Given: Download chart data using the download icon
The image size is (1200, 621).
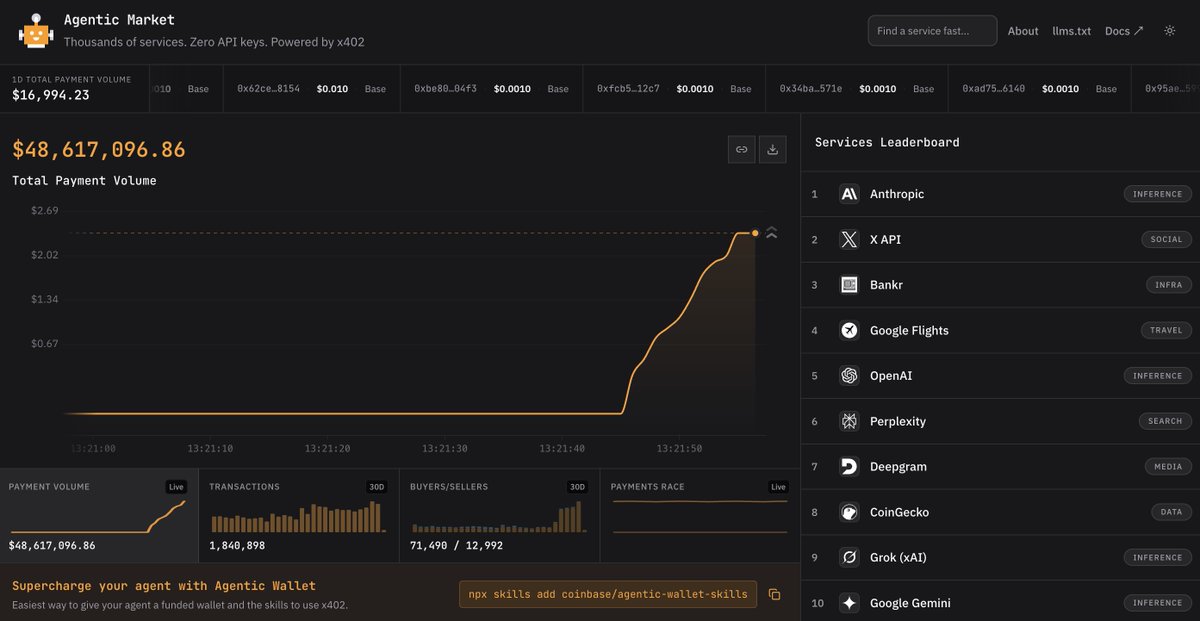Looking at the screenshot, I should click(772, 149).
